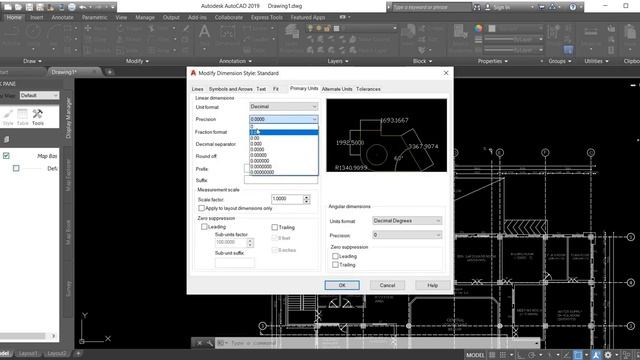Check Leading under angular Zero suppression
Viewport: 640px width, 360px height.
click(335, 256)
